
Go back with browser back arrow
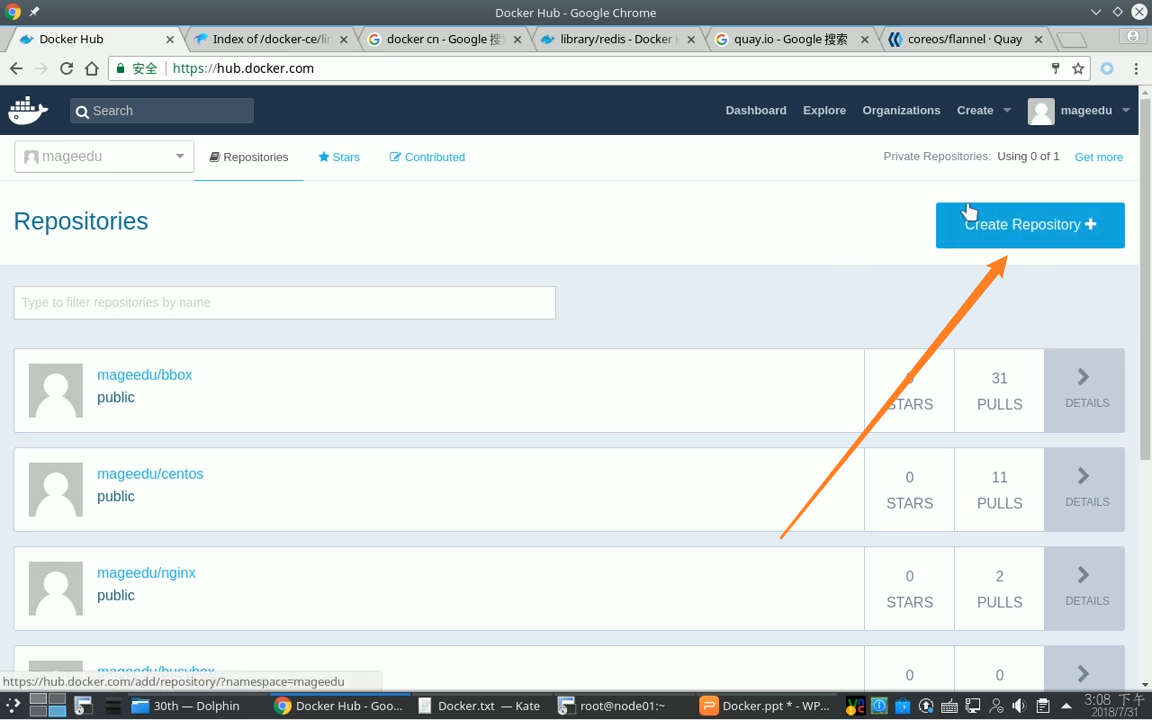point(16,68)
